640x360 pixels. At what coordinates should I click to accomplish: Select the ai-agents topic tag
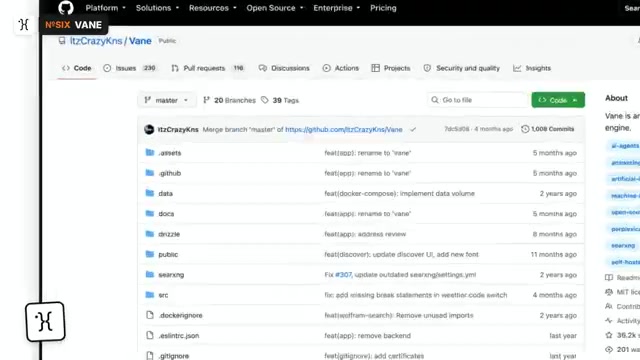624,146
